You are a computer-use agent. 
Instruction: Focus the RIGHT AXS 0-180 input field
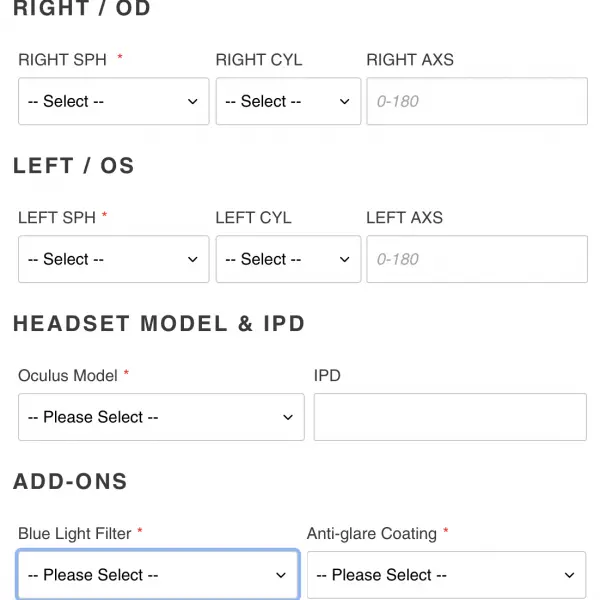coord(477,101)
